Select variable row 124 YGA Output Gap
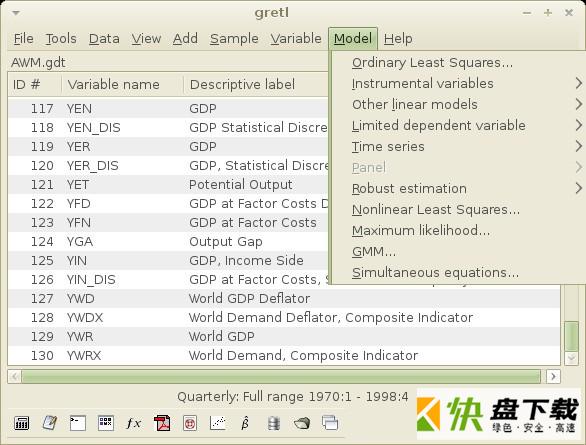The image size is (586, 445). tap(168, 242)
